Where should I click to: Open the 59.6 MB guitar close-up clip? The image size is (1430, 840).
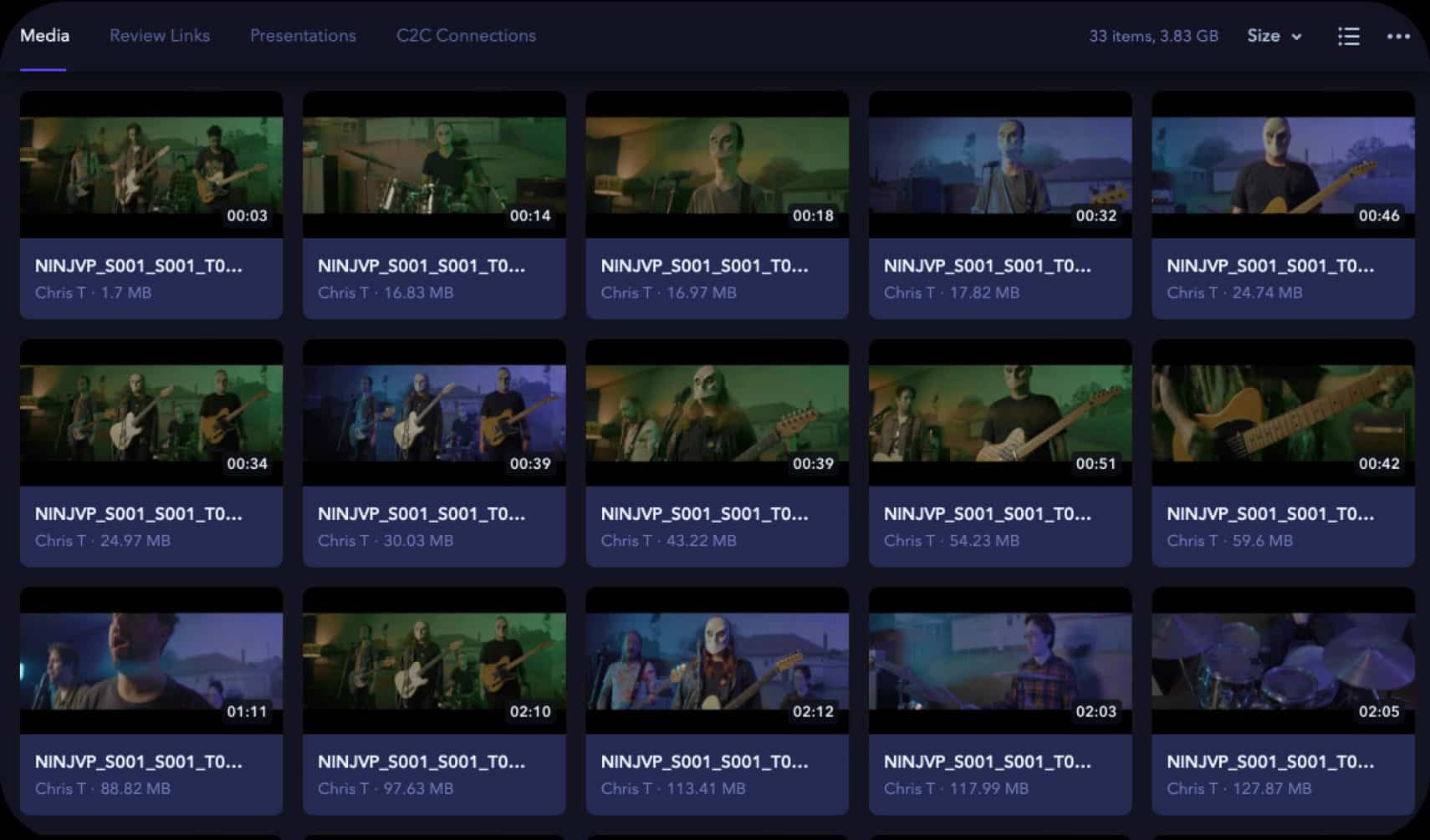coord(1283,413)
